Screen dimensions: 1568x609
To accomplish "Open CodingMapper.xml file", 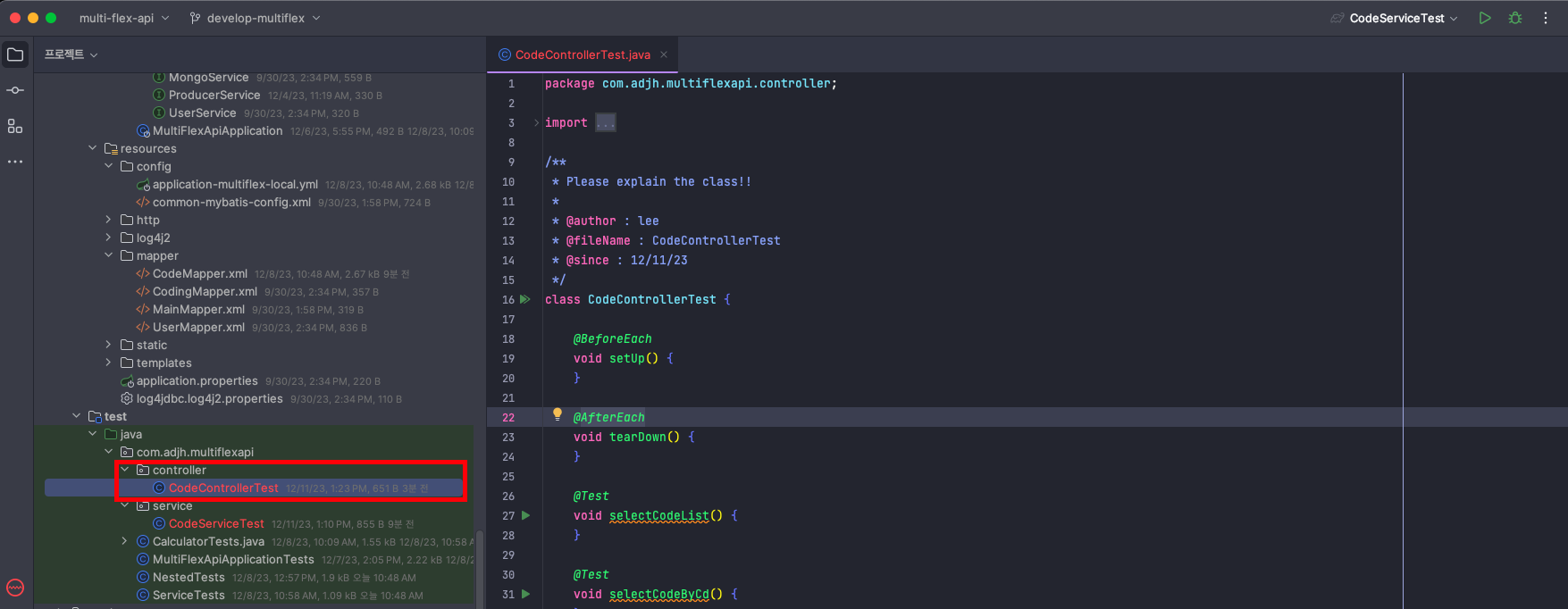I will coord(205,291).
